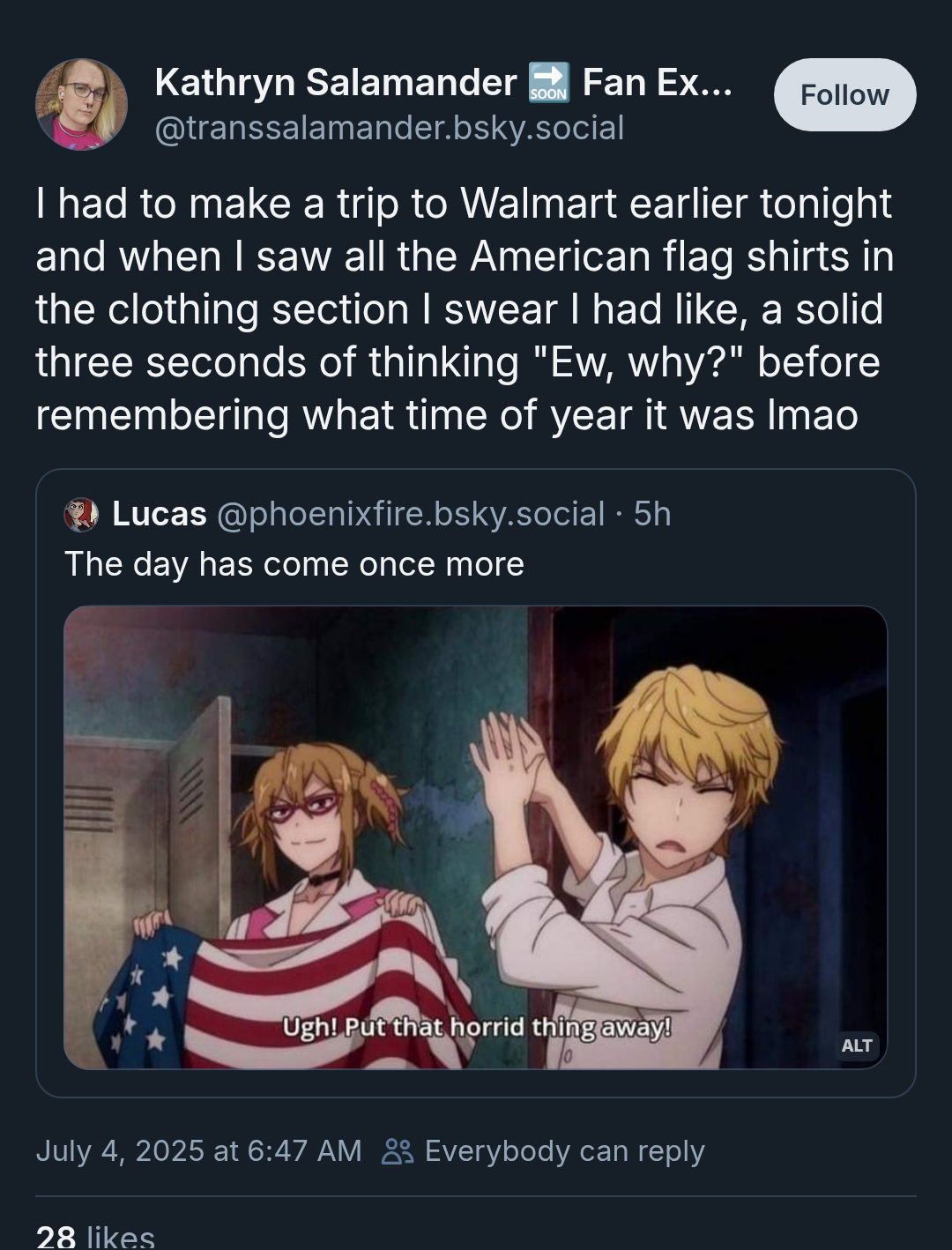This screenshot has width=952, height=1250.
Task: Click the @transsalamander.bsky.social handle
Action: pyautogui.click(x=389, y=129)
